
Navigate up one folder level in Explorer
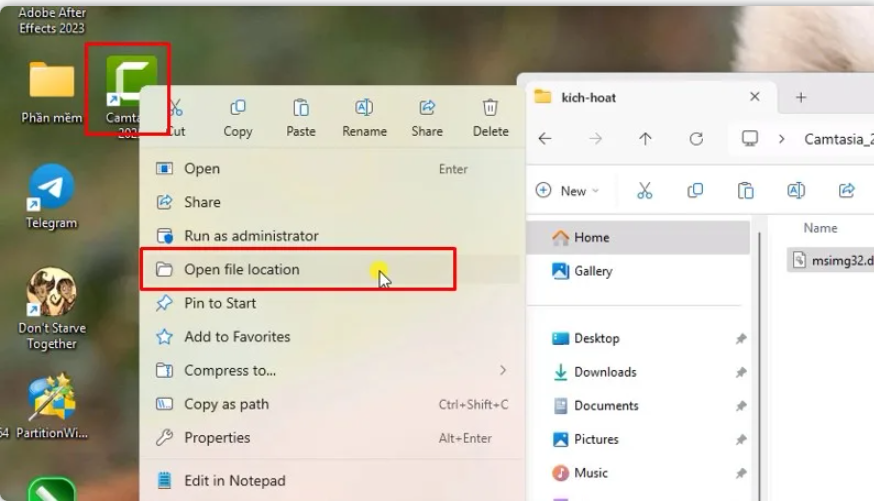(646, 139)
